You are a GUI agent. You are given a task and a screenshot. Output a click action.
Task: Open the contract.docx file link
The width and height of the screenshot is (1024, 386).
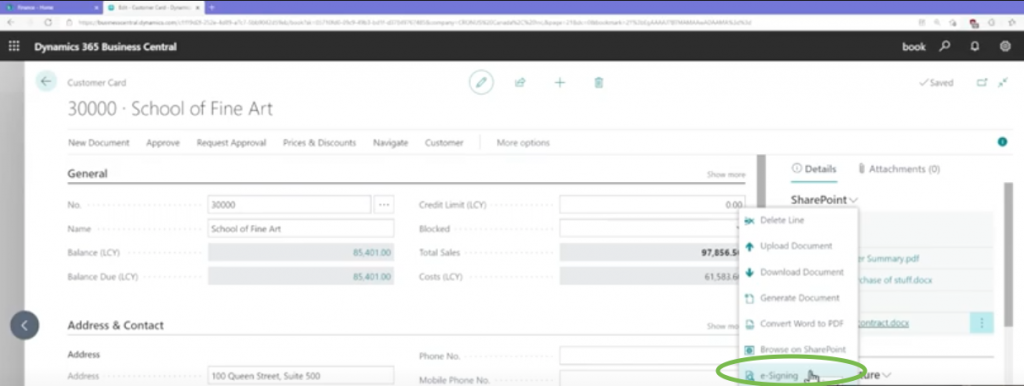point(884,323)
